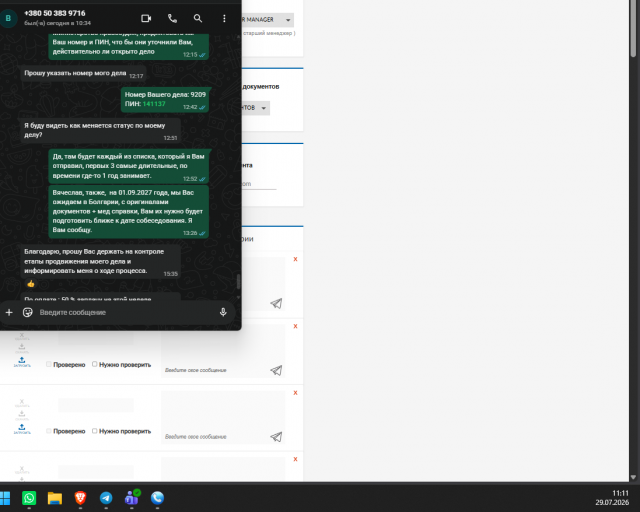Image resolution: width=640 pixels, height=512 pixels.
Task: Click the grey delete icon in the fully visible row
Action: click(22, 403)
